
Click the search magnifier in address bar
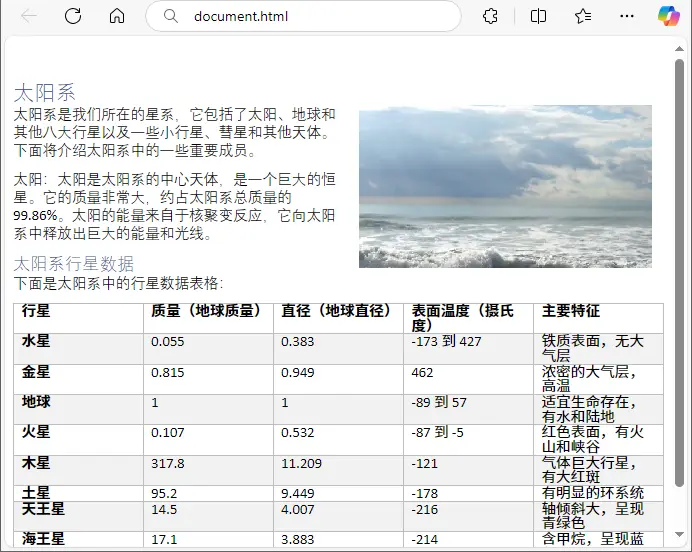(171, 16)
